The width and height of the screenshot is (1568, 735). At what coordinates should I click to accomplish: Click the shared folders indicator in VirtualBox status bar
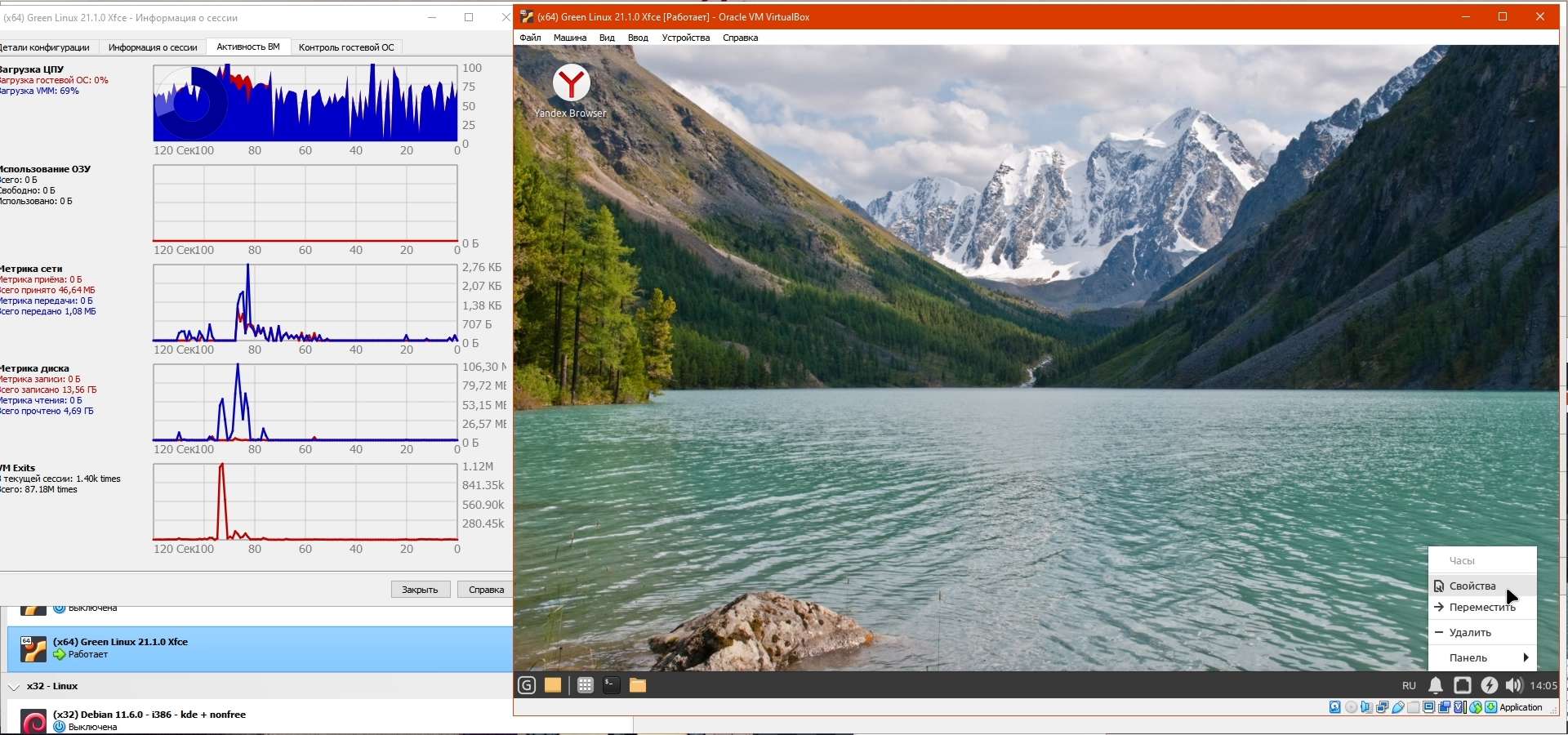click(x=1414, y=707)
